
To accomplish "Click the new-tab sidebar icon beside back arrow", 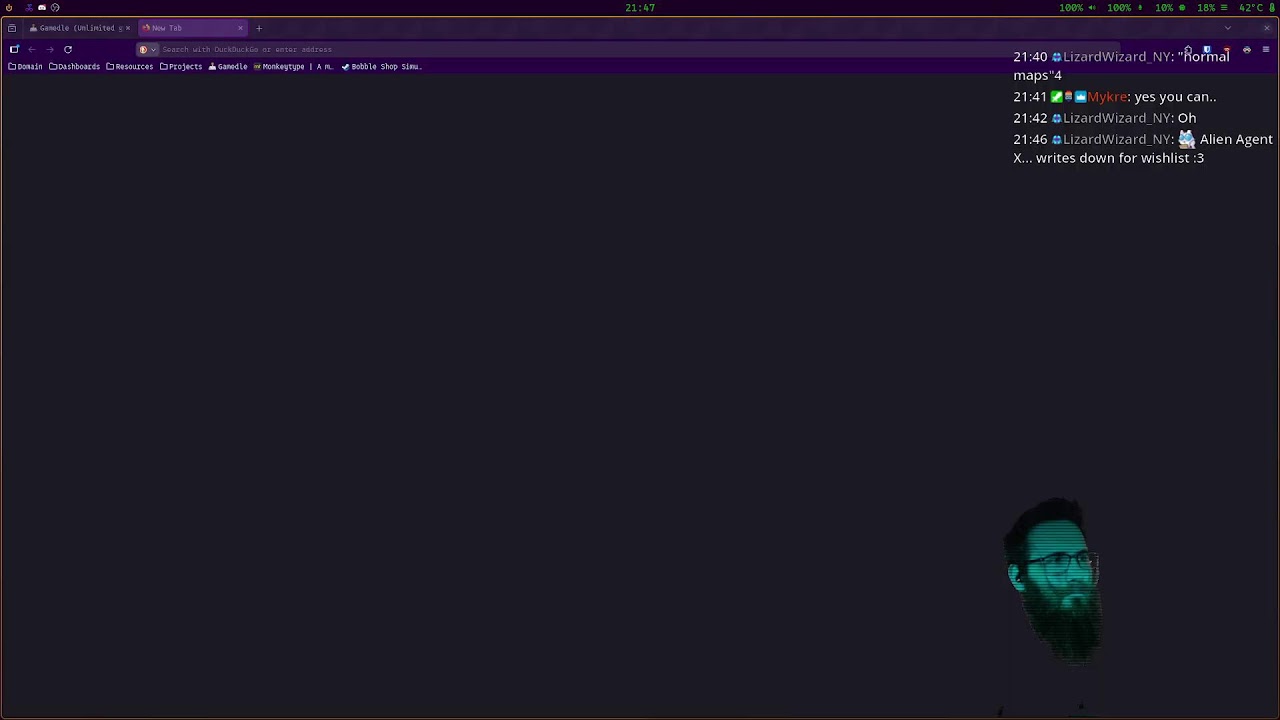I will click(x=14, y=49).
